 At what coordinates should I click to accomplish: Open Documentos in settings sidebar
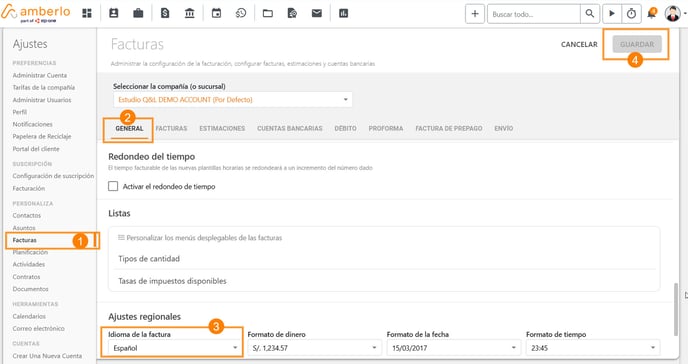coord(30,289)
